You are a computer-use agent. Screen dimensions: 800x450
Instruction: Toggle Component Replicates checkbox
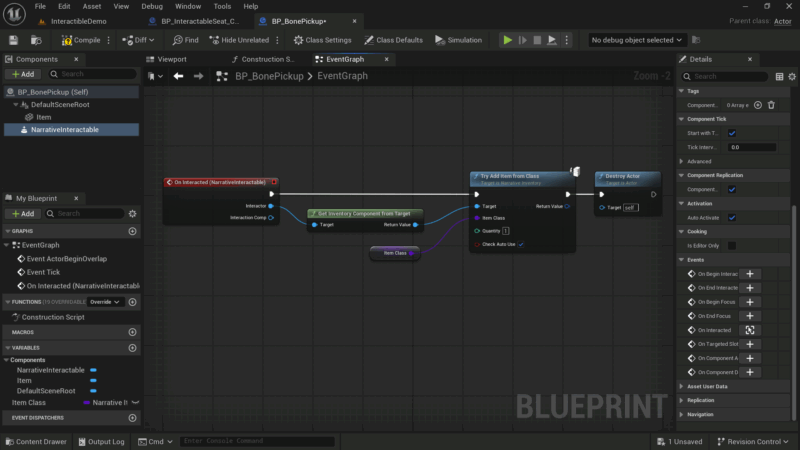coord(732,189)
